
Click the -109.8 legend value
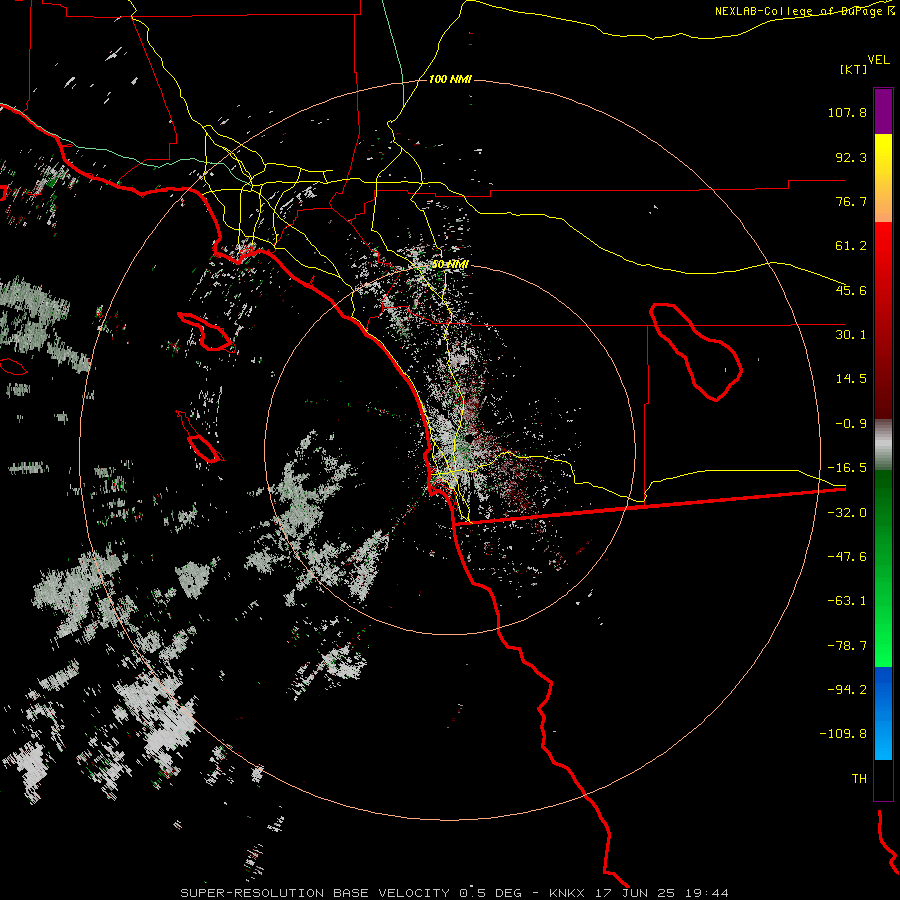tap(843, 734)
